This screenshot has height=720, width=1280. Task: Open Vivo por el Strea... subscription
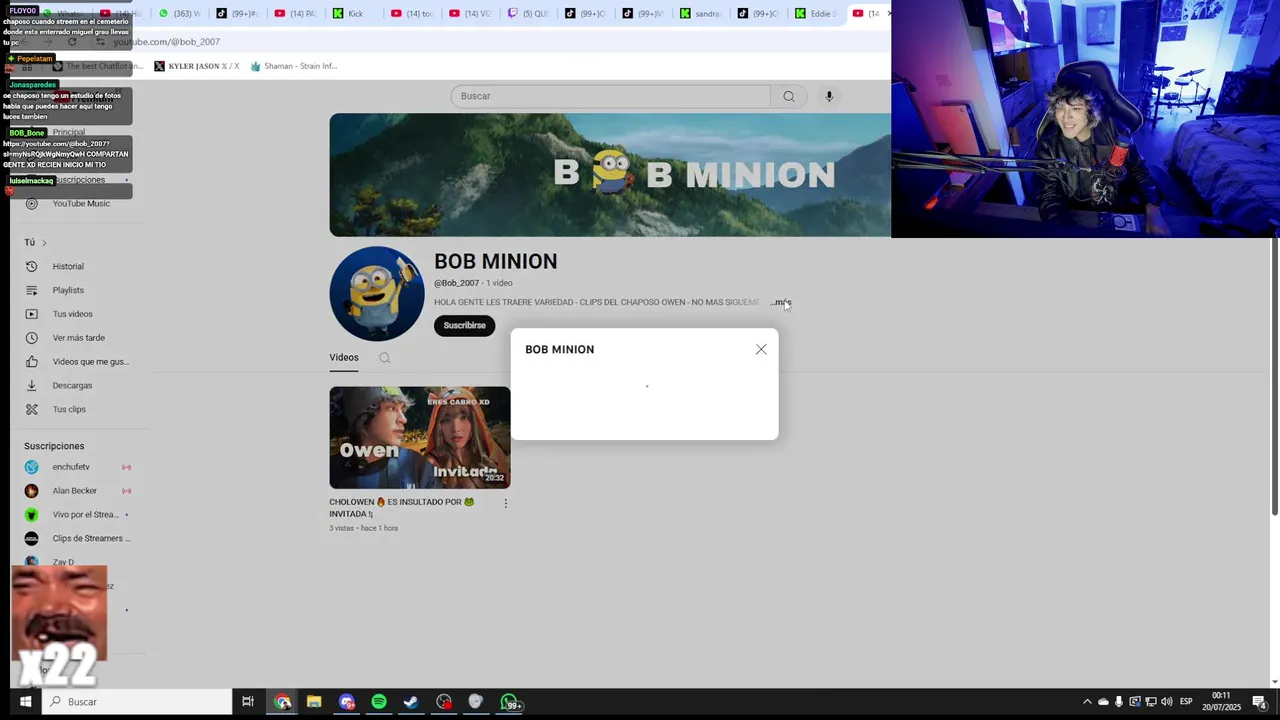[85, 515]
